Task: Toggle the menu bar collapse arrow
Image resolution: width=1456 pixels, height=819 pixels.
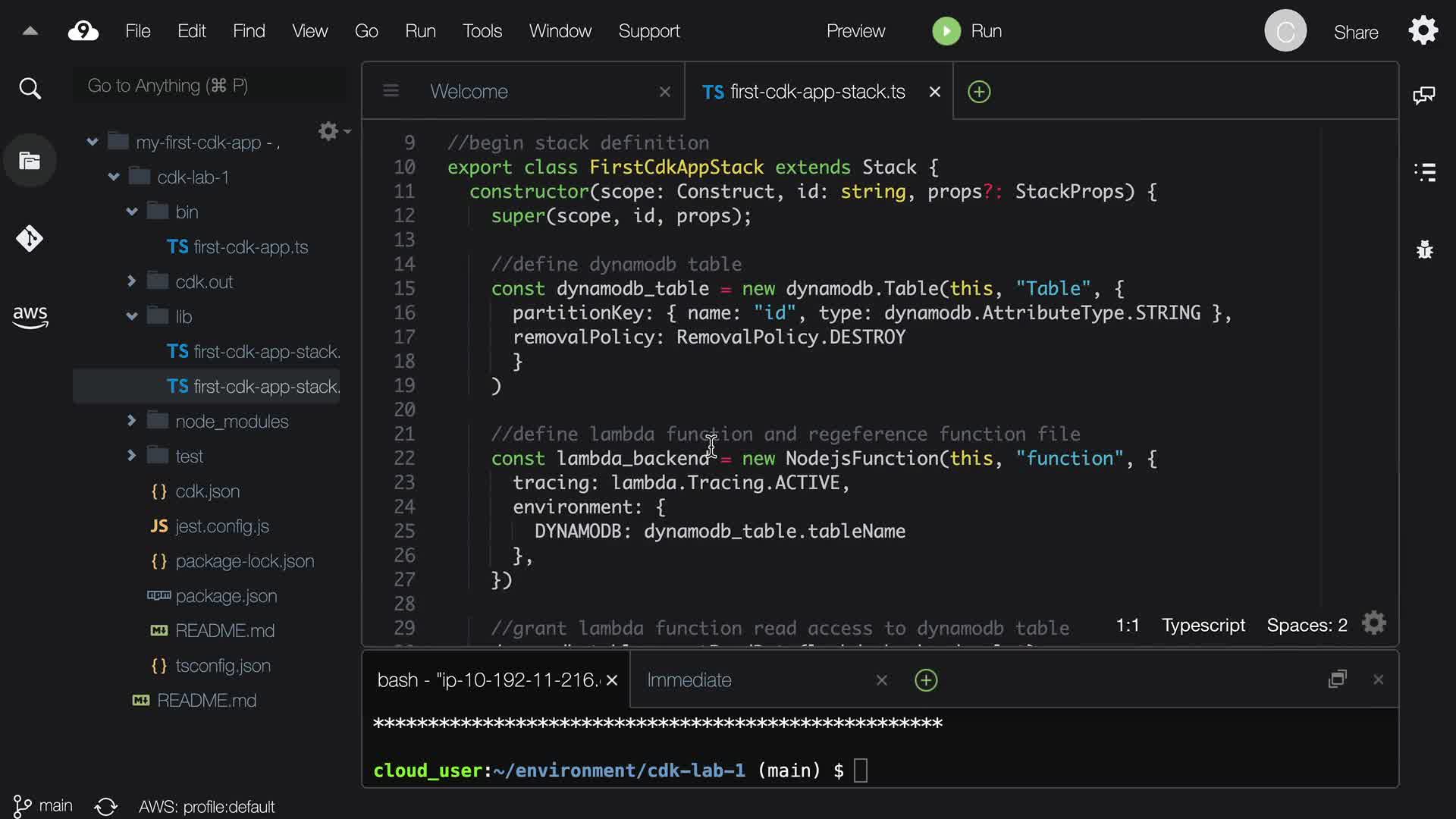Action: click(x=30, y=31)
